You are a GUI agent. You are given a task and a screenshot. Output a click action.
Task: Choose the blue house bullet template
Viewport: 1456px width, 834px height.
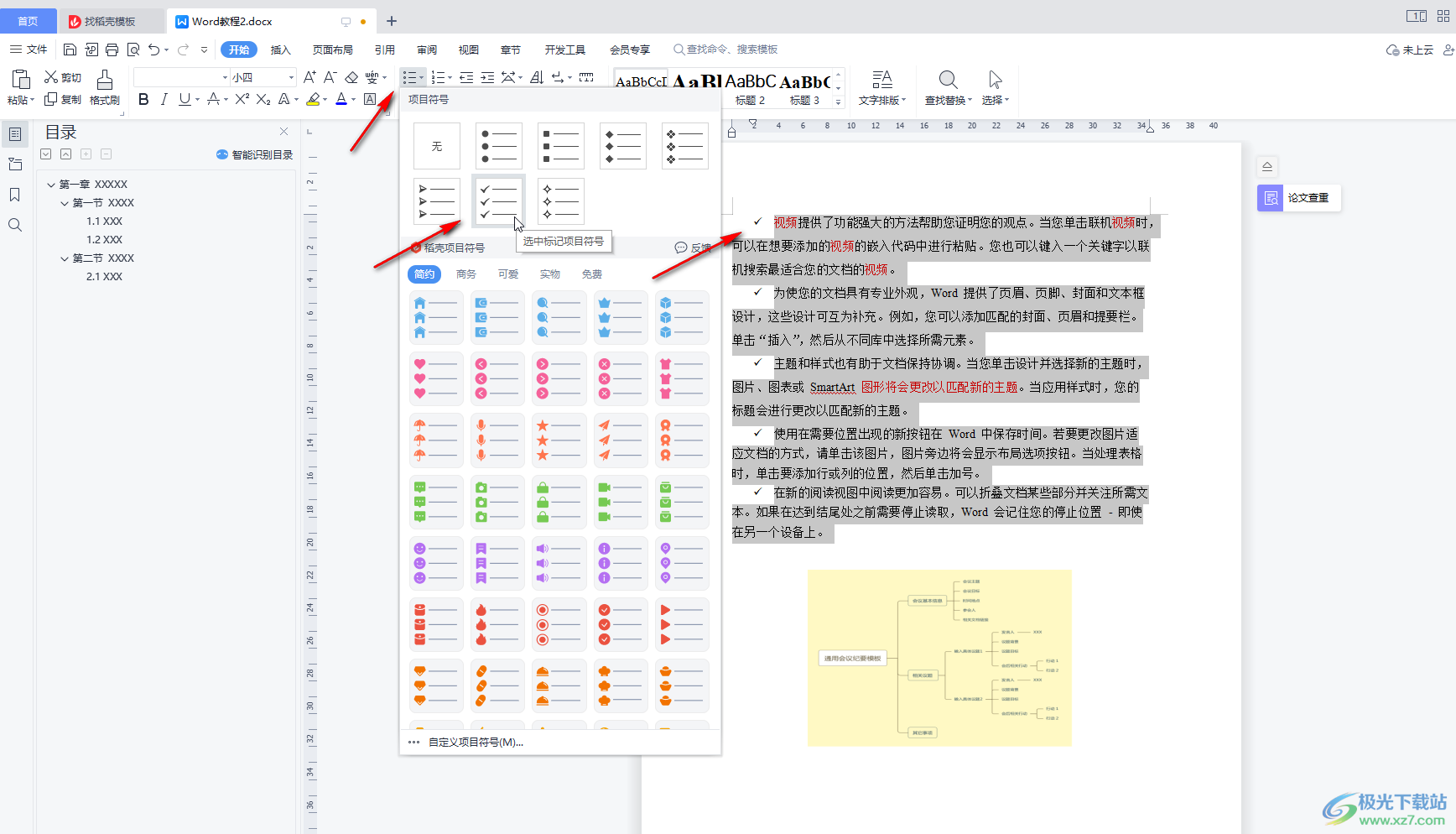tap(436, 317)
